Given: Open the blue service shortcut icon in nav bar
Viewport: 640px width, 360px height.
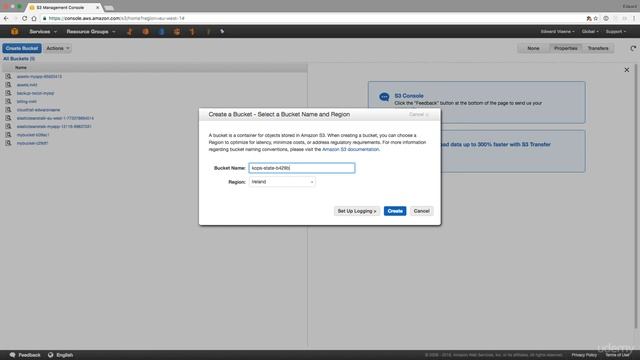Looking at the screenshot, I should pyautogui.click(x=162, y=31).
